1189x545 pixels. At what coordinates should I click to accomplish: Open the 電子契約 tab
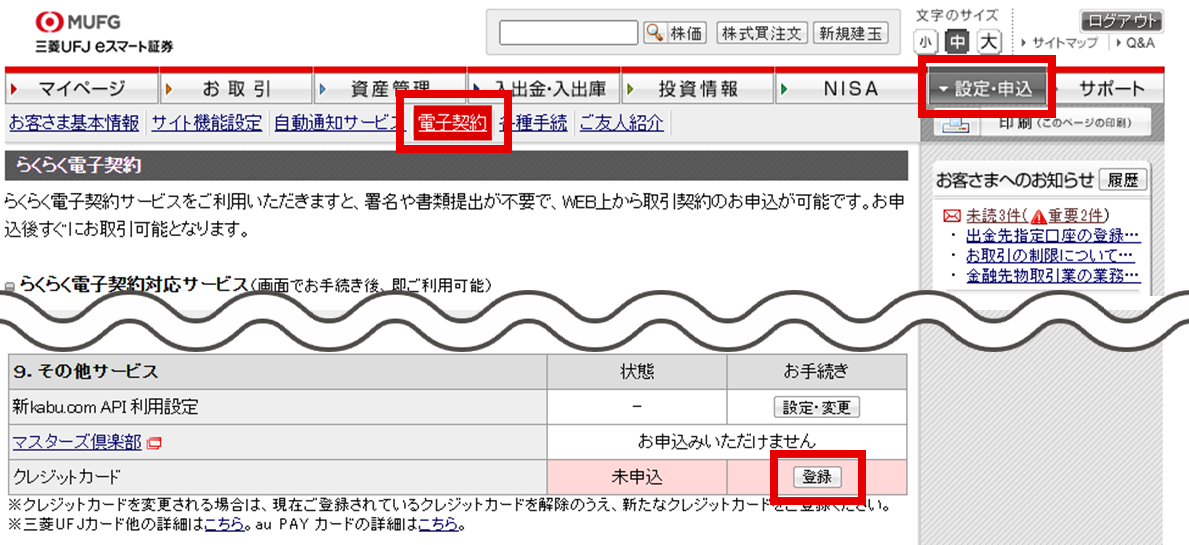pyautogui.click(x=452, y=123)
